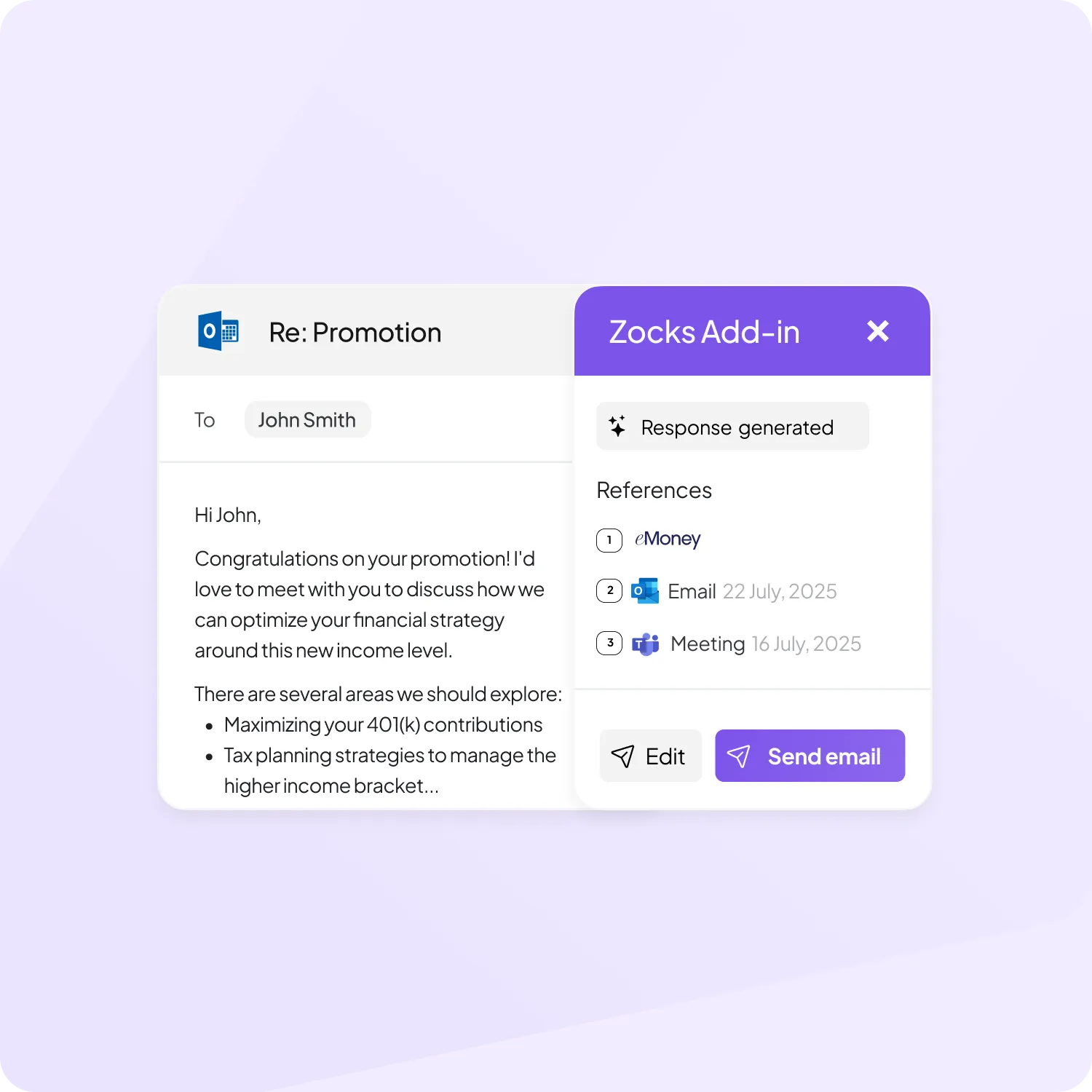Open the eMoney reference logo

[x=667, y=539]
